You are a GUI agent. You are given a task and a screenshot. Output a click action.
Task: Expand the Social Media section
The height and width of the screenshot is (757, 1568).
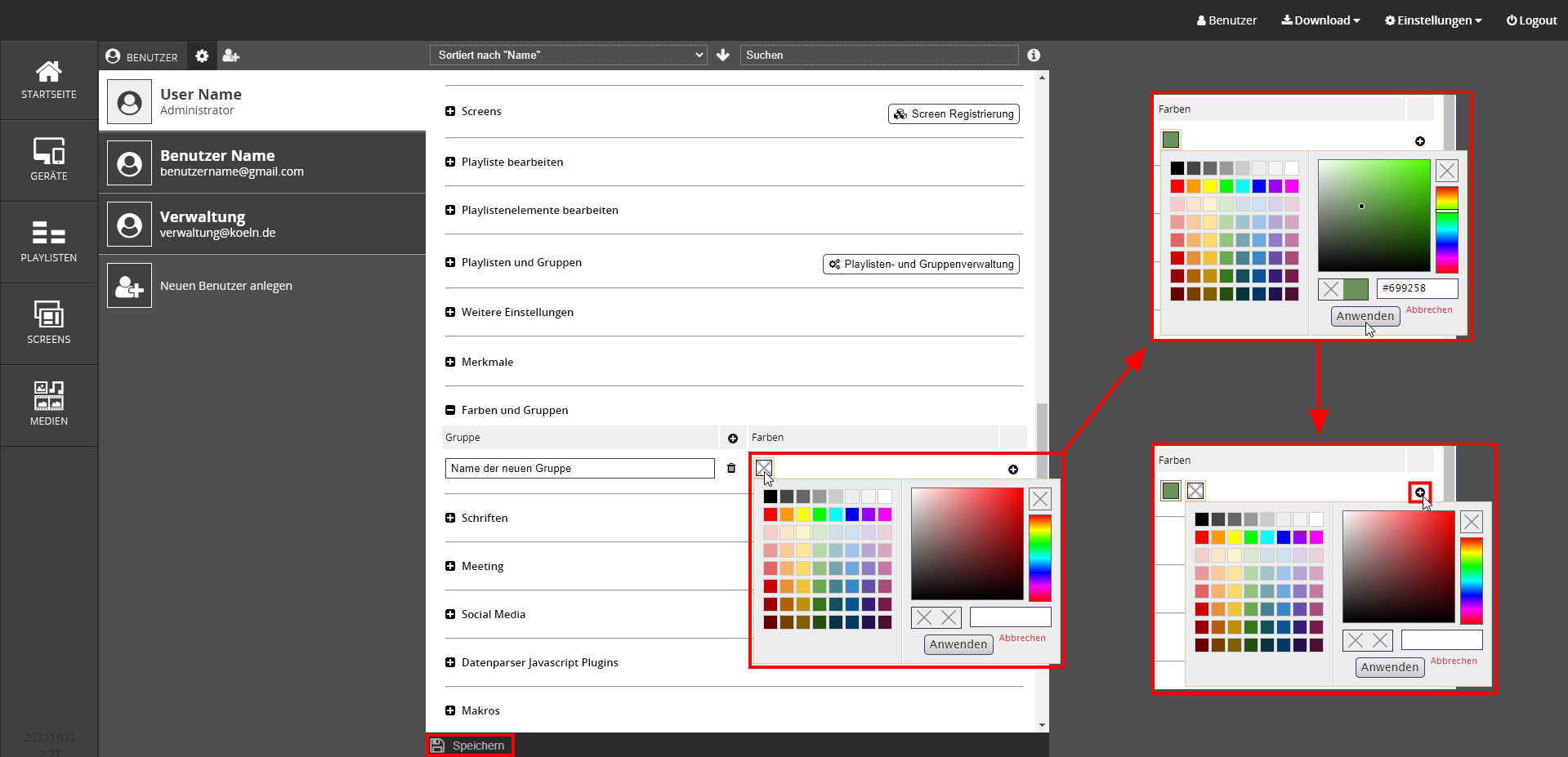[450, 615]
